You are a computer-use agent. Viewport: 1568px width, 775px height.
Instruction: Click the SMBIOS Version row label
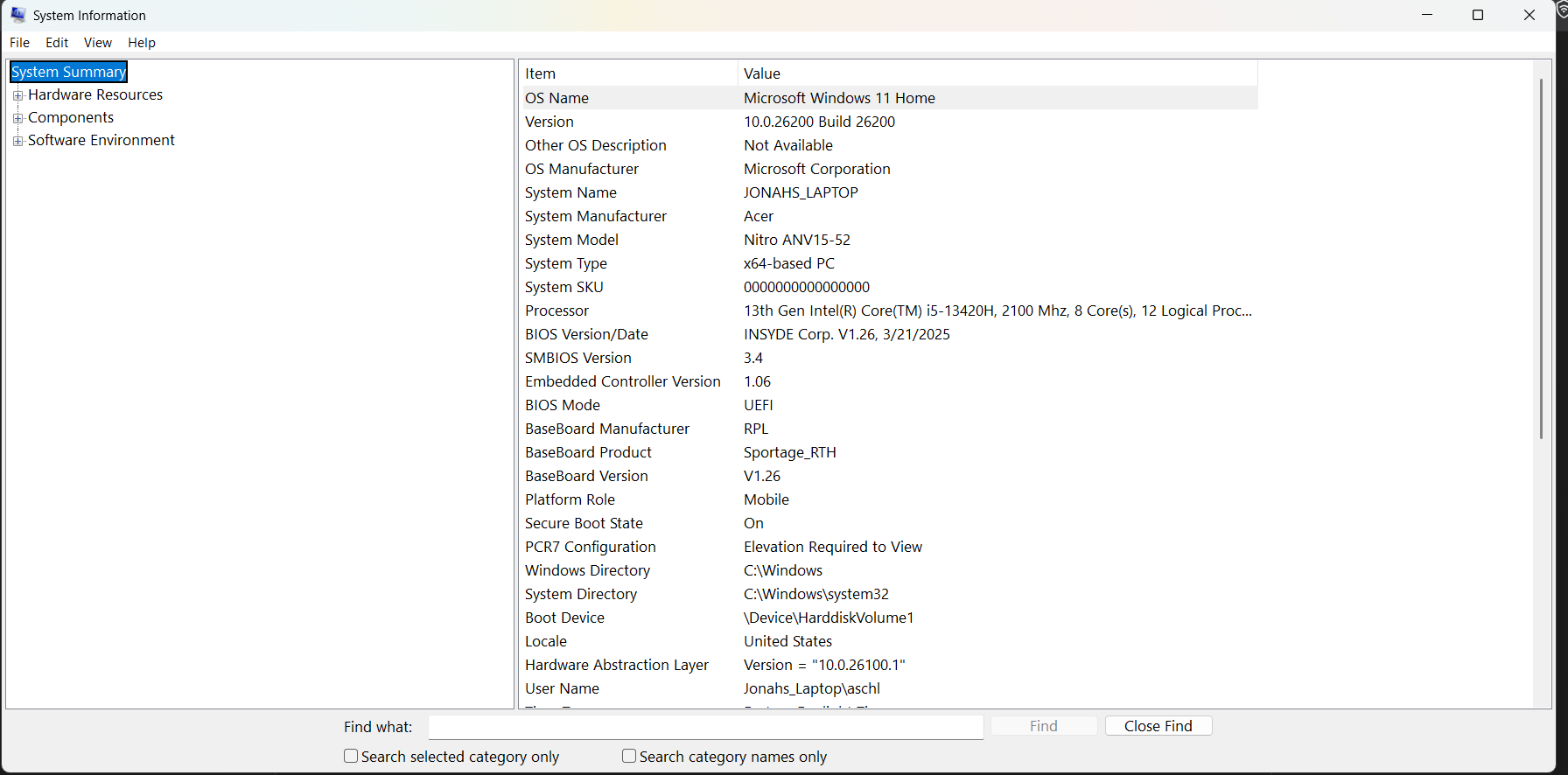pyautogui.click(x=578, y=358)
